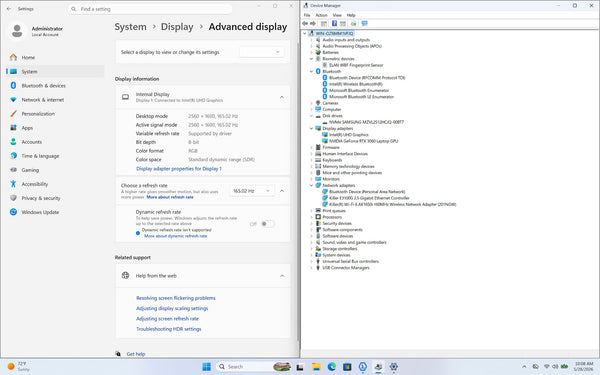This screenshot has height=375, width=600.
Task: Click the Administrator profile avatar
Action: tap(17, 31)
